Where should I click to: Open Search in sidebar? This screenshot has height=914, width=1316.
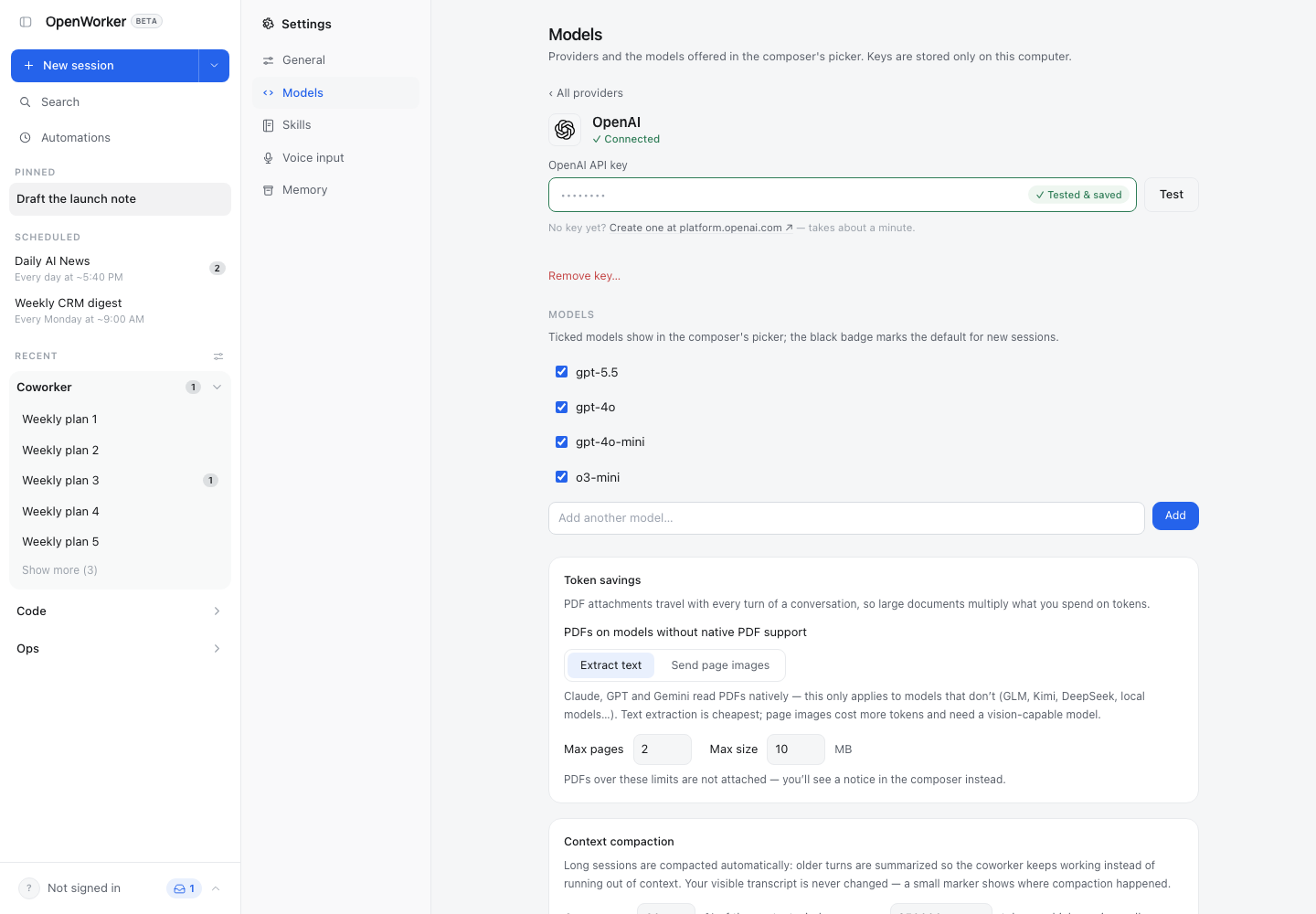[x=120, y=102]
